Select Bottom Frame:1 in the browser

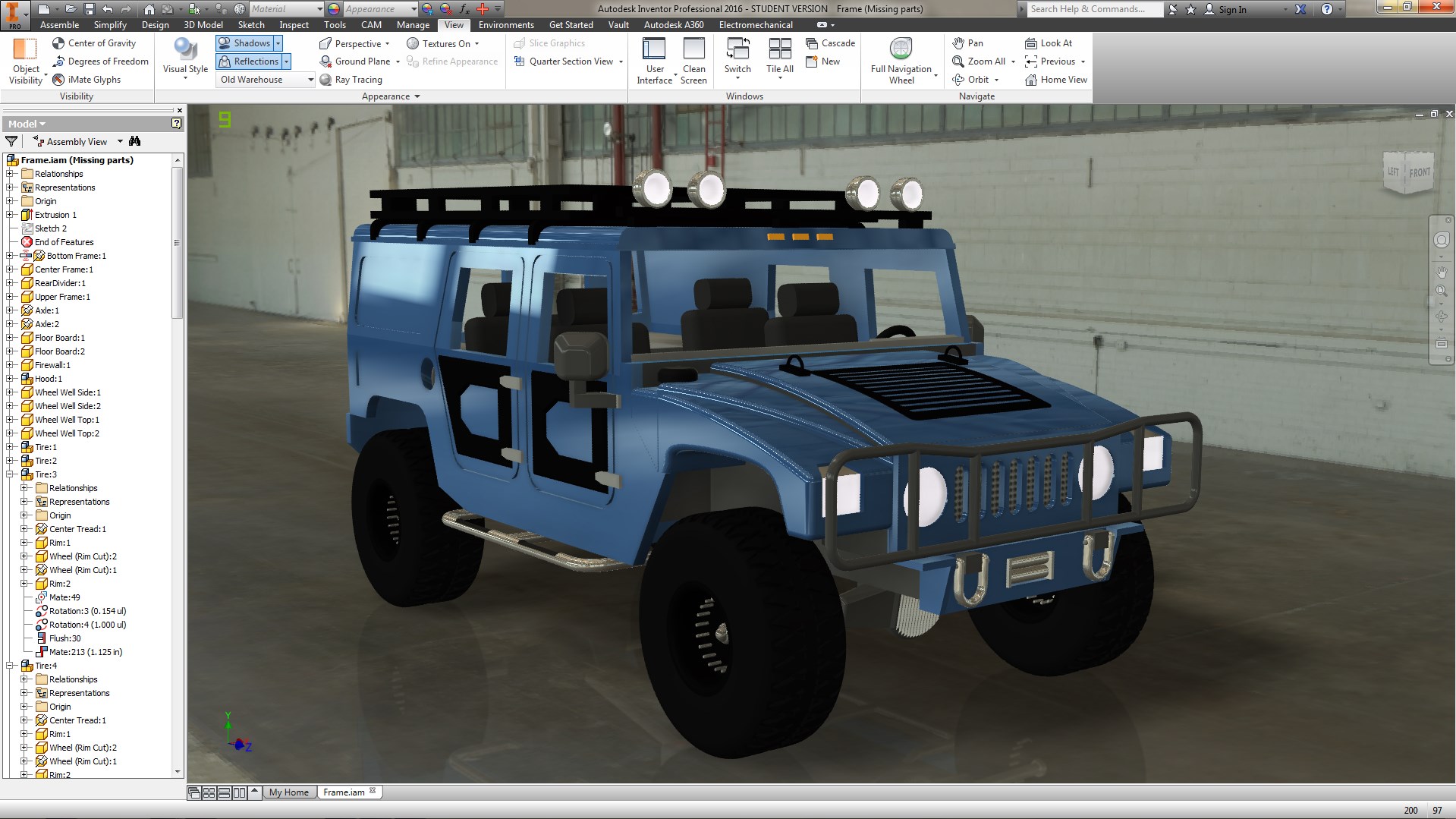76,256
